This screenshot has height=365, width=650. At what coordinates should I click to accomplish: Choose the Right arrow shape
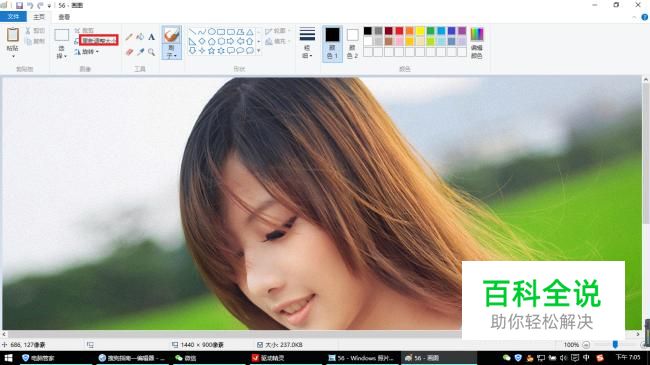click(x=230, y=41)
